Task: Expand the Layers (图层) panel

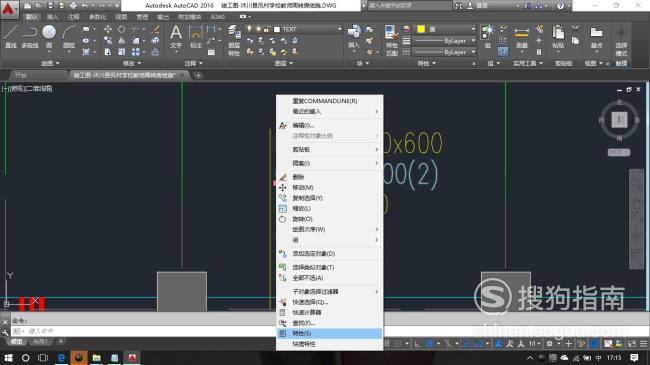Action: (x=284, y=63)
